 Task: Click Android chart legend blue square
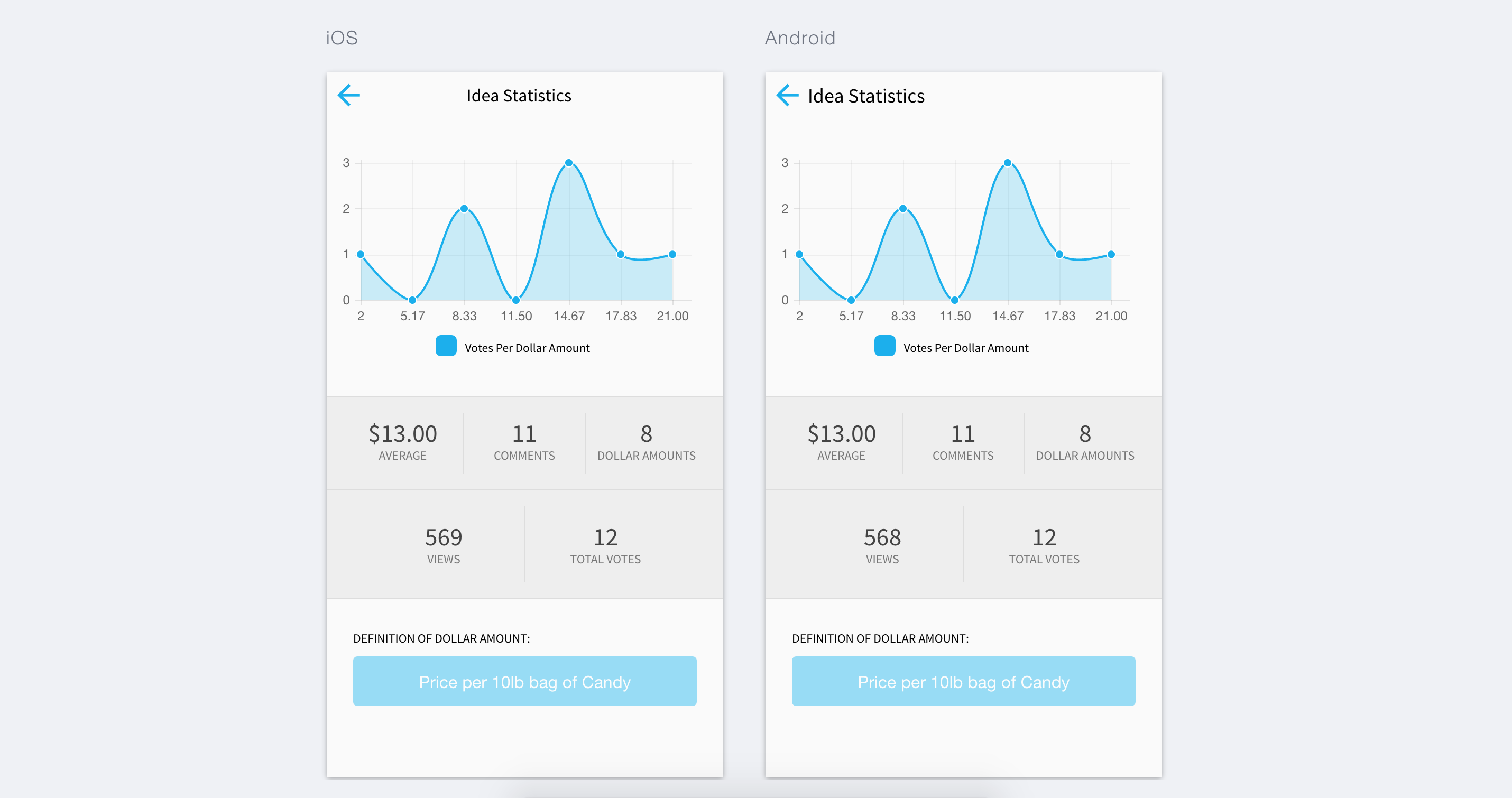point(884,346)
